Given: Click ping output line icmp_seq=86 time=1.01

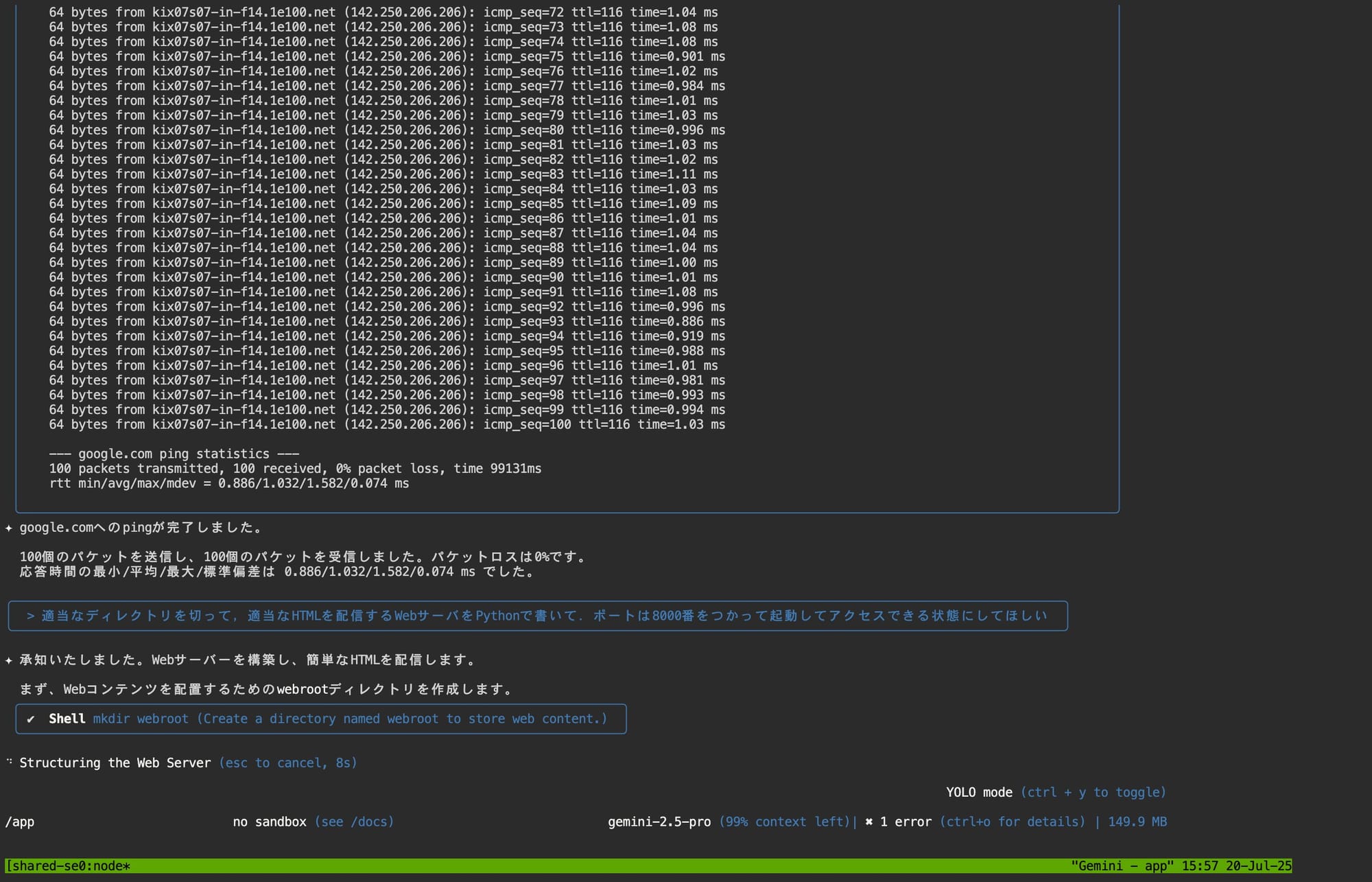Looking at the screenshot, I should point(383,218).
